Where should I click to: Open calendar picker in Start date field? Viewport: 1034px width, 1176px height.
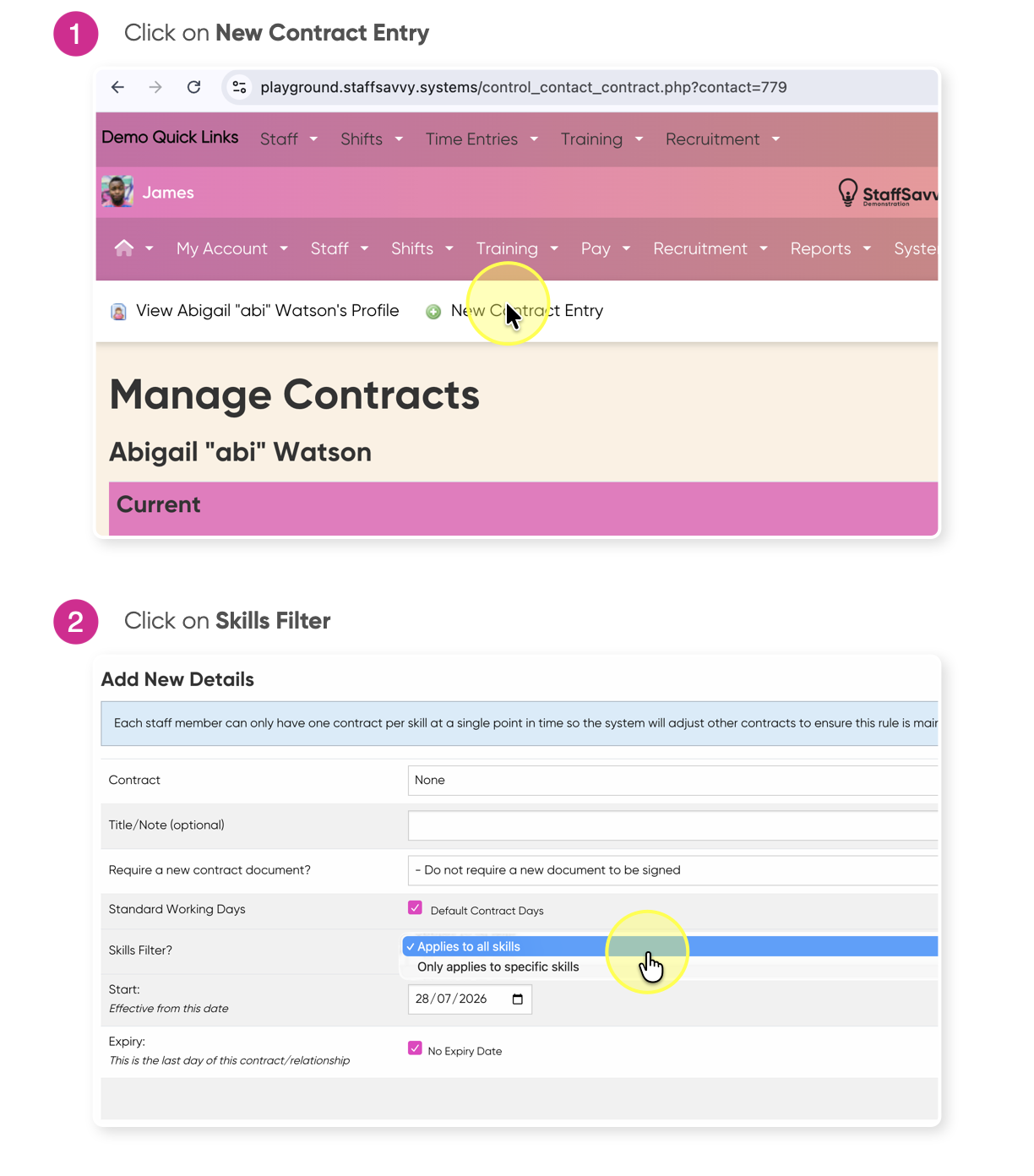[x=518, y=999]
